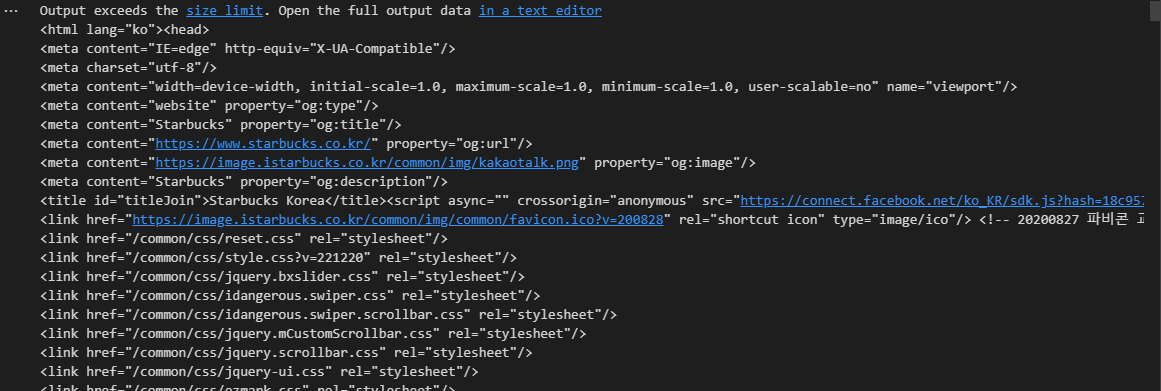Click the idangerous.swiper.scrollbar.css line
The image size is (1161, 391).
coord(328,315)
